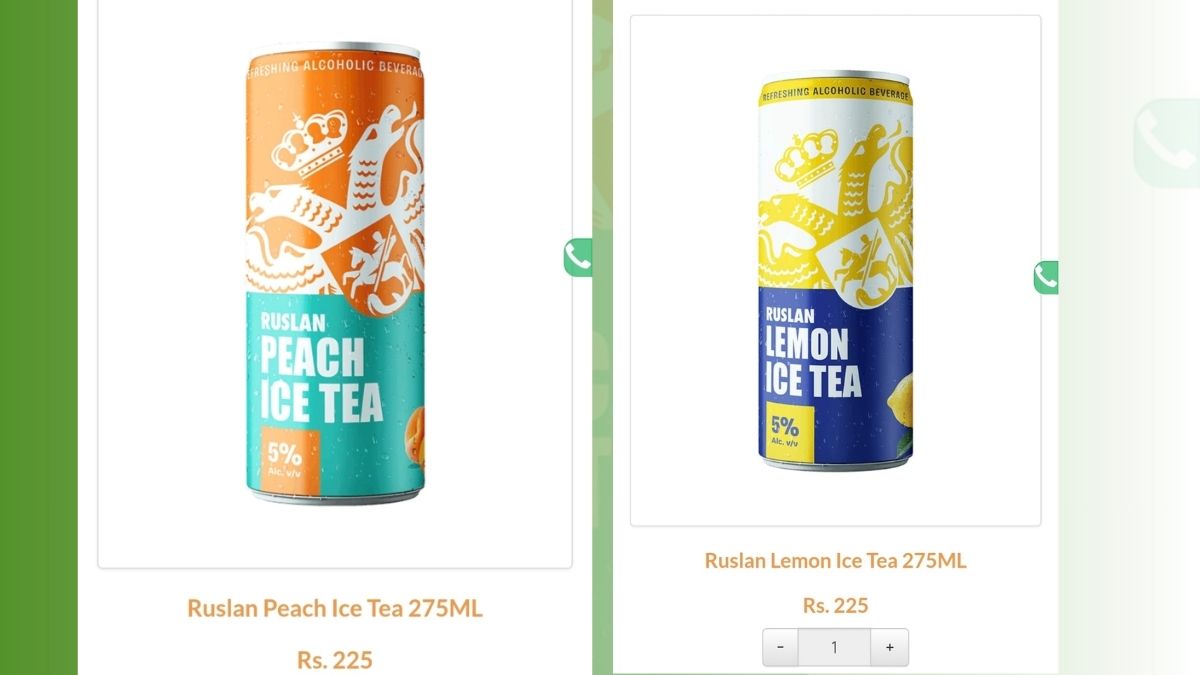Open the Ruslan Peach Ice Tea 275ML link
Screen dimensions: 1200x675
335,608
